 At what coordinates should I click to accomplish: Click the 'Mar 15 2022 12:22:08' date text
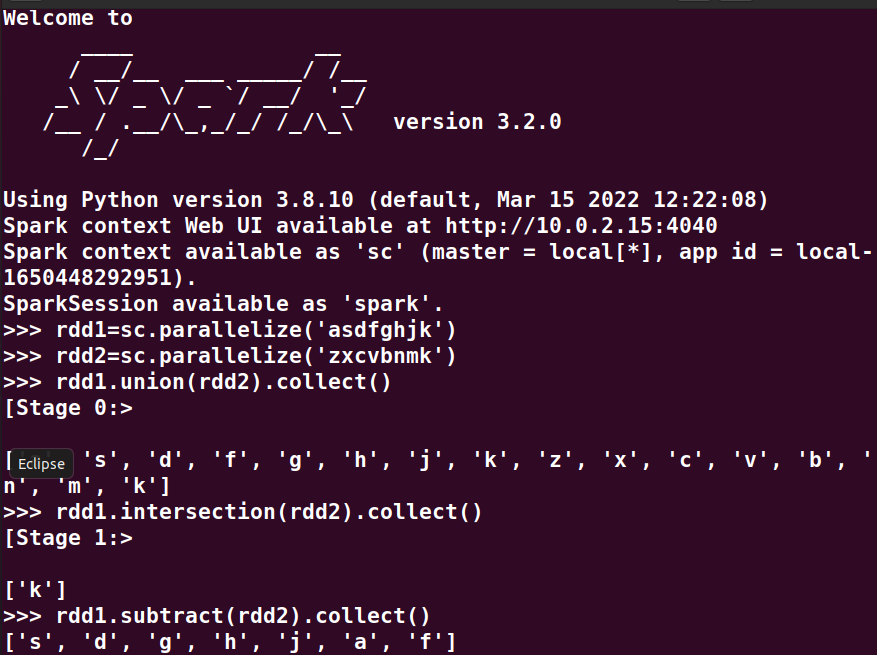click(625, 200)
